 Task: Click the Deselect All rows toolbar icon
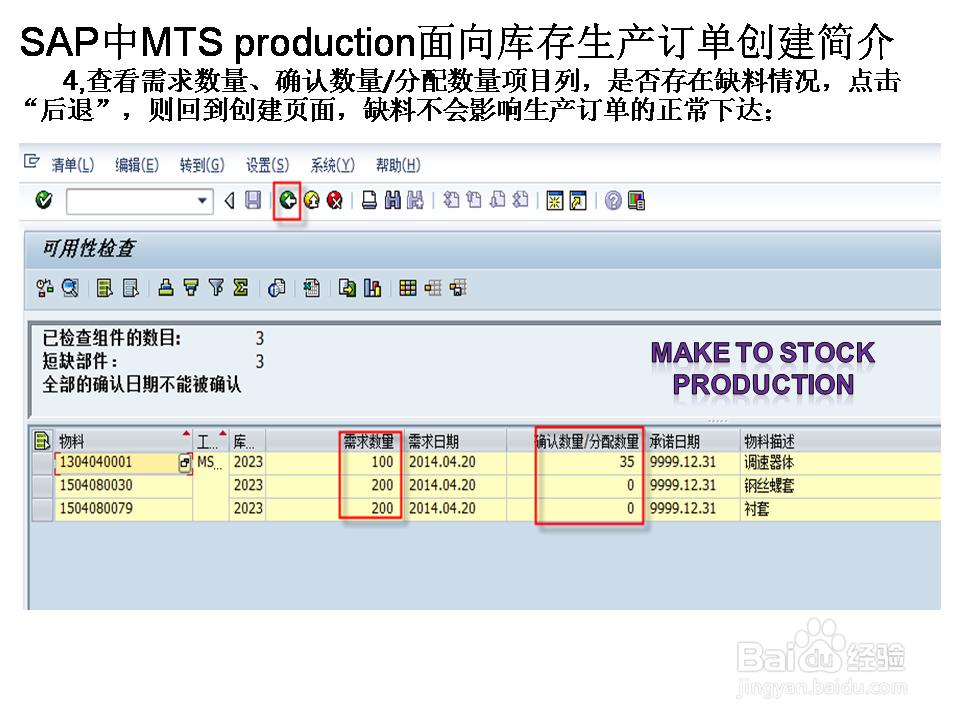pyautogui.click(x=130, y=288)
